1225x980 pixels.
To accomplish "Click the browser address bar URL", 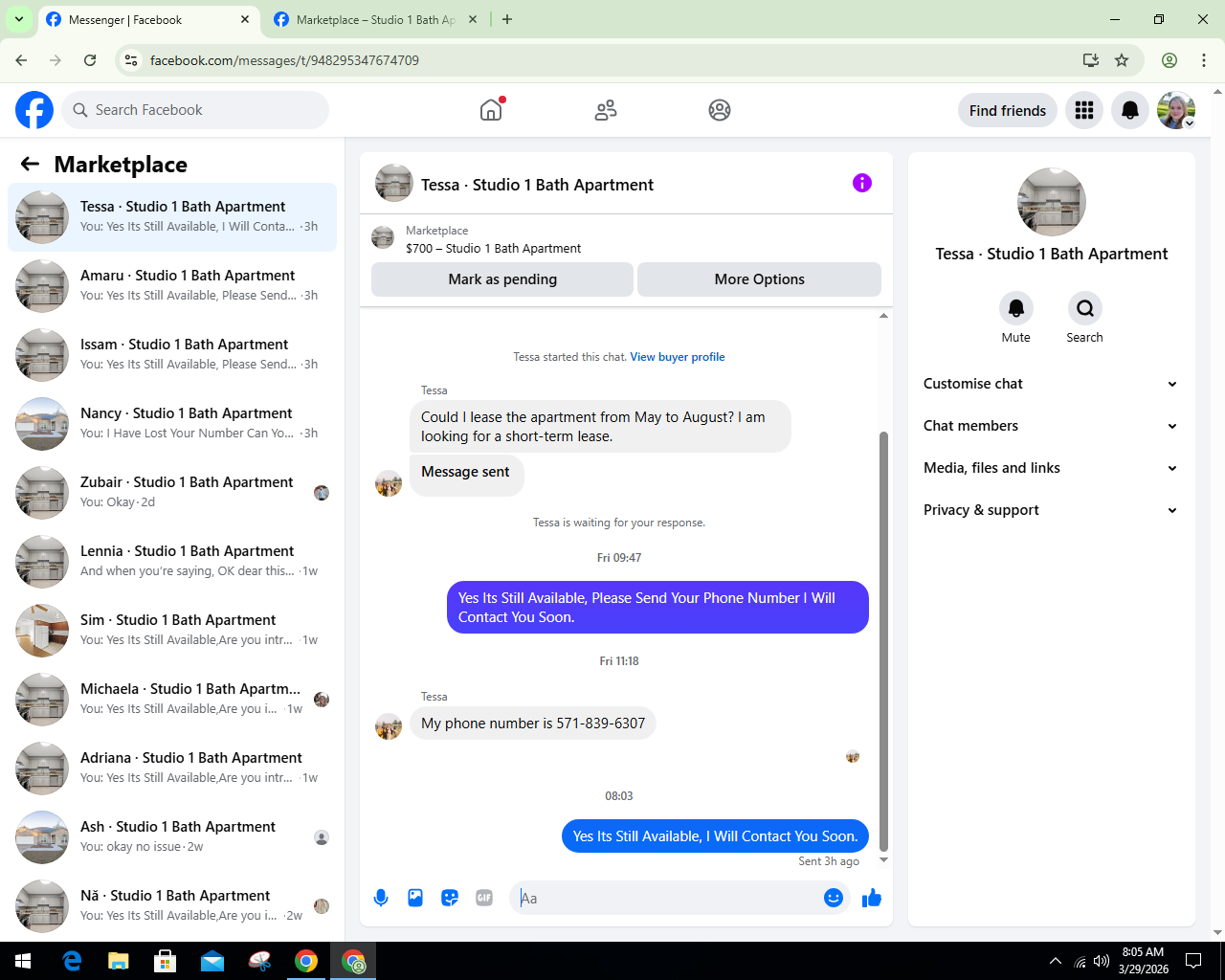I will pyautogui.click(x=284, y=60).
